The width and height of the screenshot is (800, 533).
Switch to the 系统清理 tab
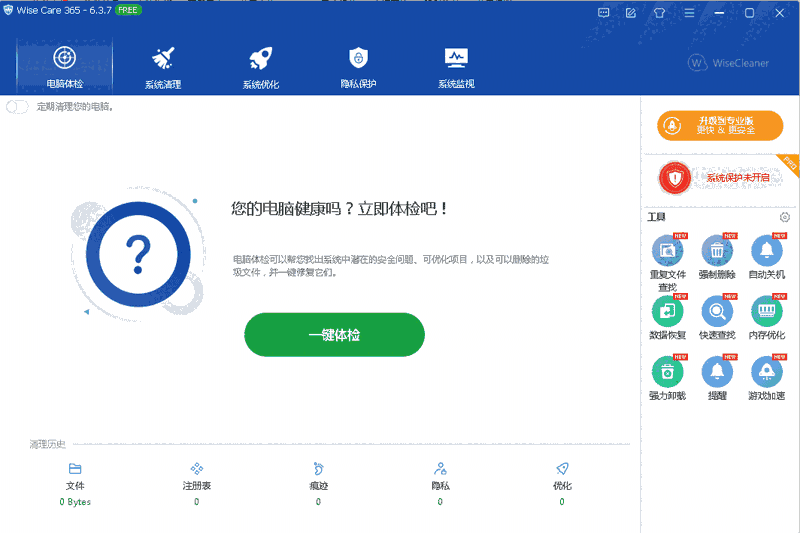[x=163, y=68]
